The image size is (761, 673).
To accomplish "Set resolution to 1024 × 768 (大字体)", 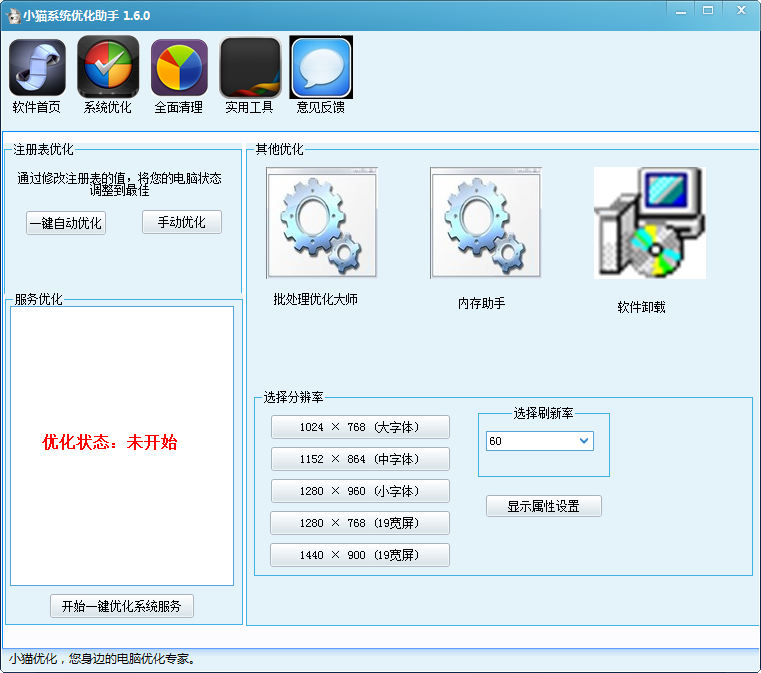I will pos(360,427).
